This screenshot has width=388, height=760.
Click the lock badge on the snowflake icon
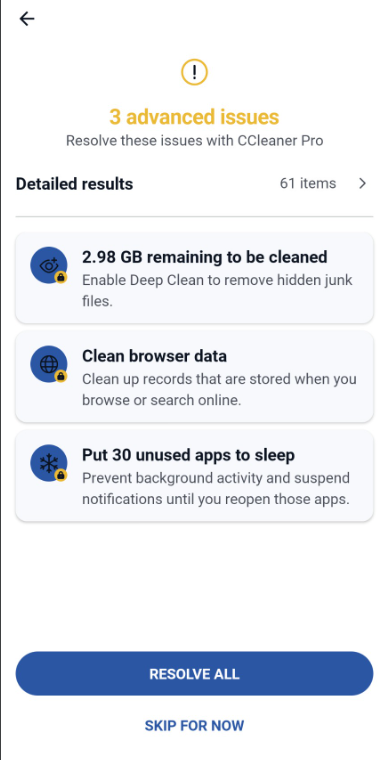(x=61, y=475)
